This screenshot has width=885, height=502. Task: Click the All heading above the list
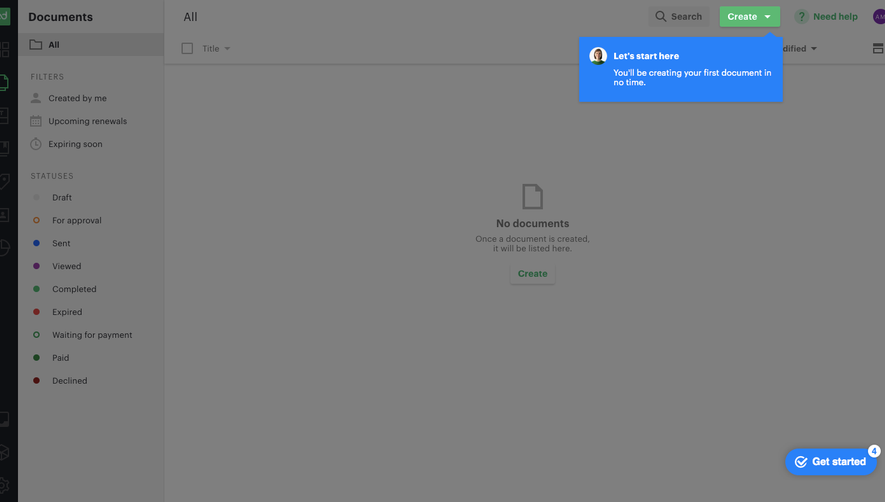(x=190, y=17)
